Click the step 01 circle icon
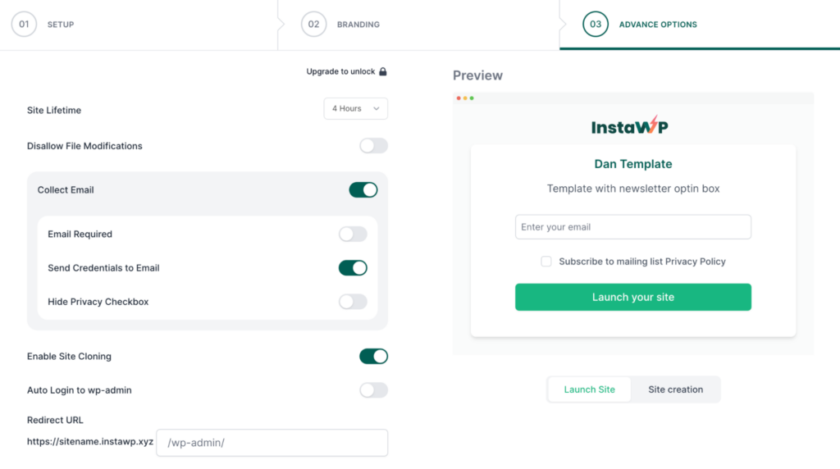This screenshot has height=469, width=840. [24, 24]
